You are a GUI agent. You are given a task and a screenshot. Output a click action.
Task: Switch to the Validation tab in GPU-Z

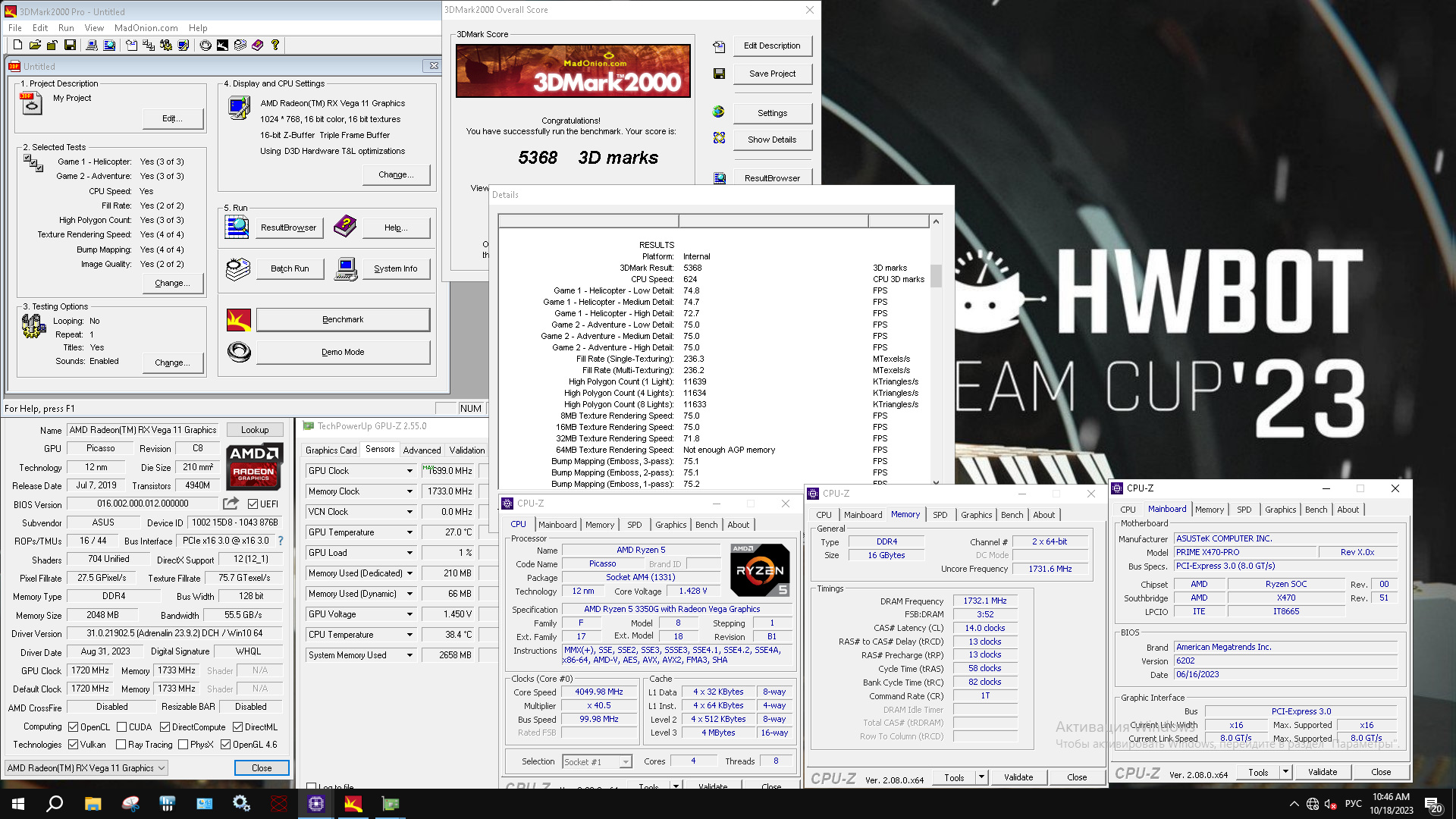pos(467,450)
